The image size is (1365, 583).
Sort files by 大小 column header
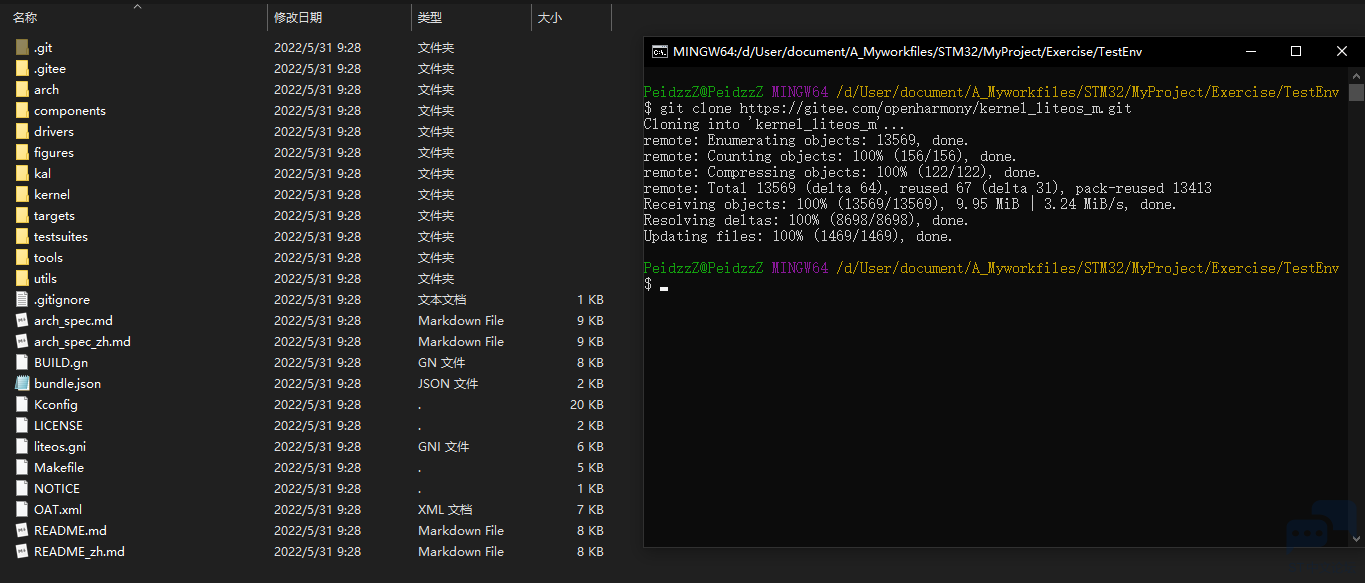coord(549,18)
